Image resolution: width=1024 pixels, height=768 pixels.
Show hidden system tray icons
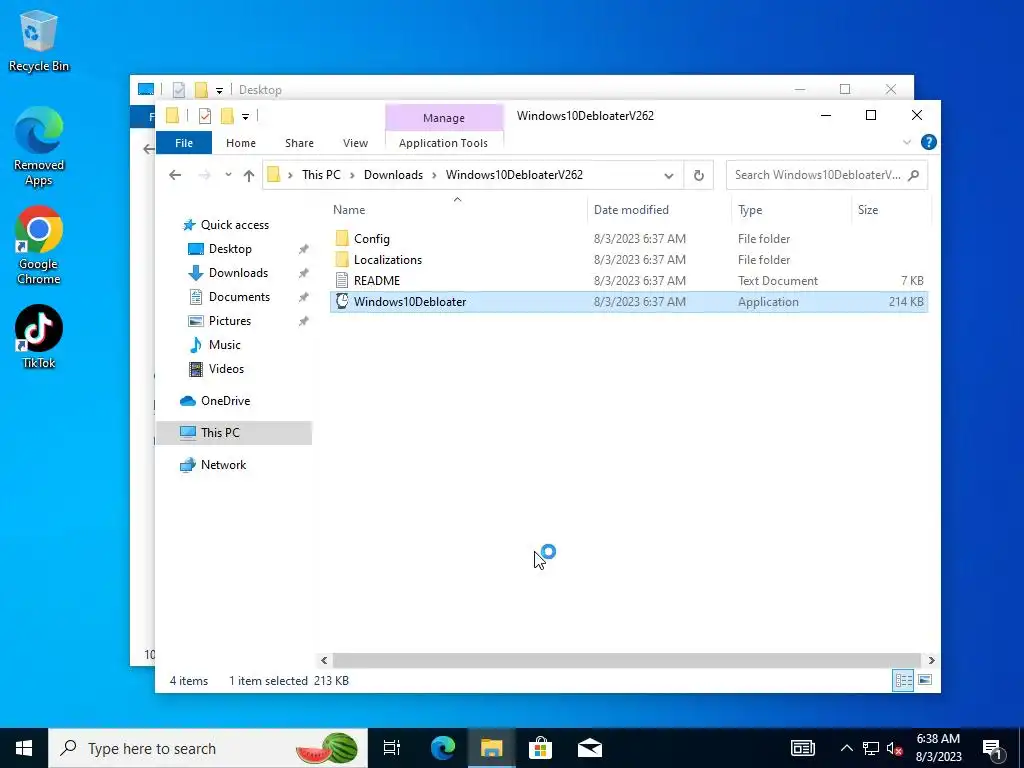coord(846,748)
